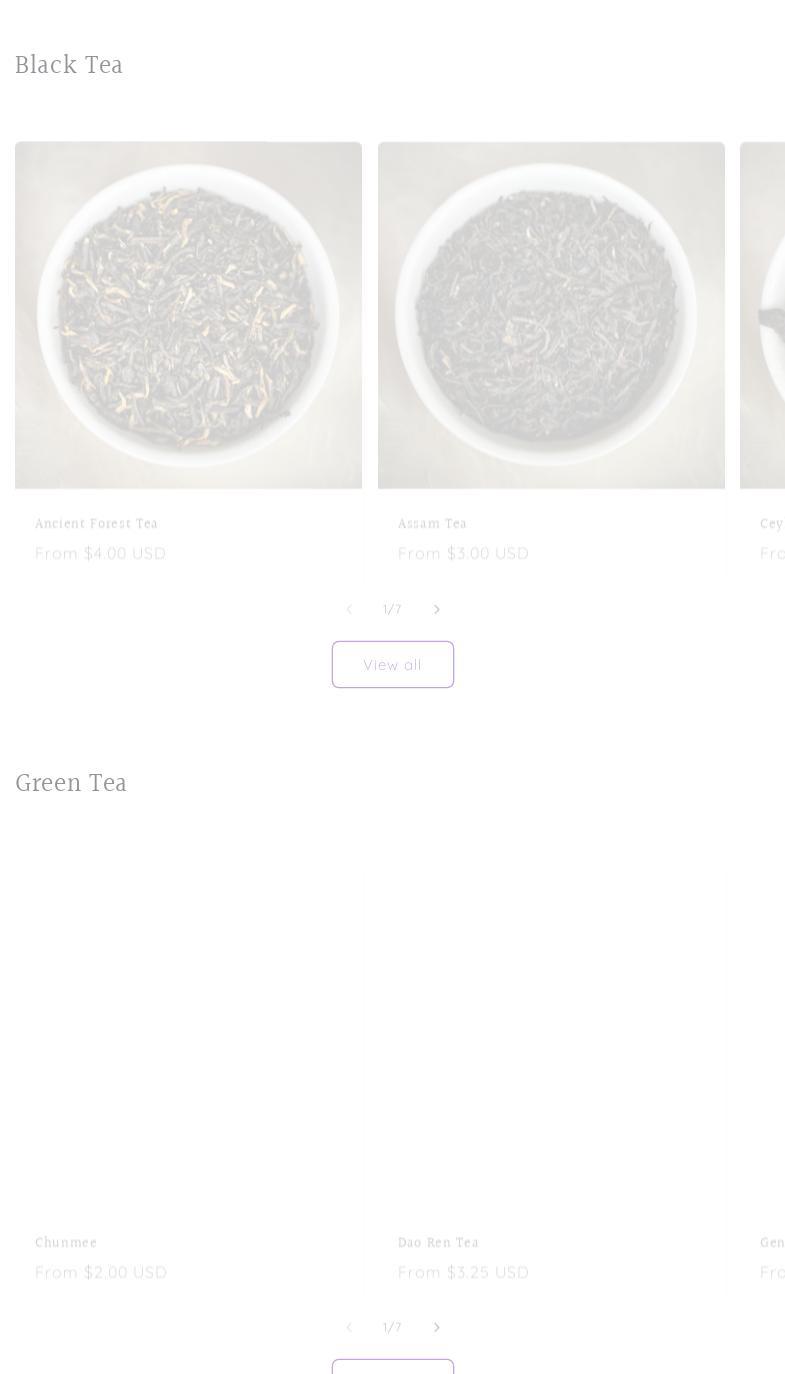The width and height of the screenshot is (785, 1374).
Task: Select the Black Tea collection heading
Action: (69, 65)
